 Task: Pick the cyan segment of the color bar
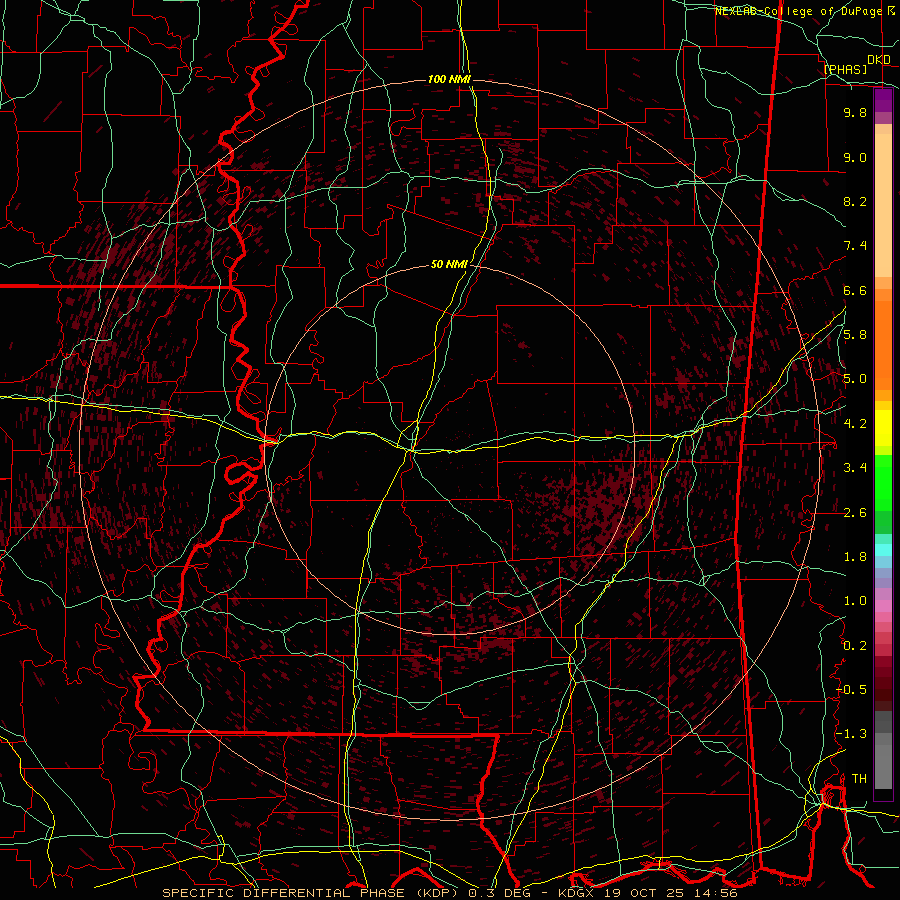[883, 550]
